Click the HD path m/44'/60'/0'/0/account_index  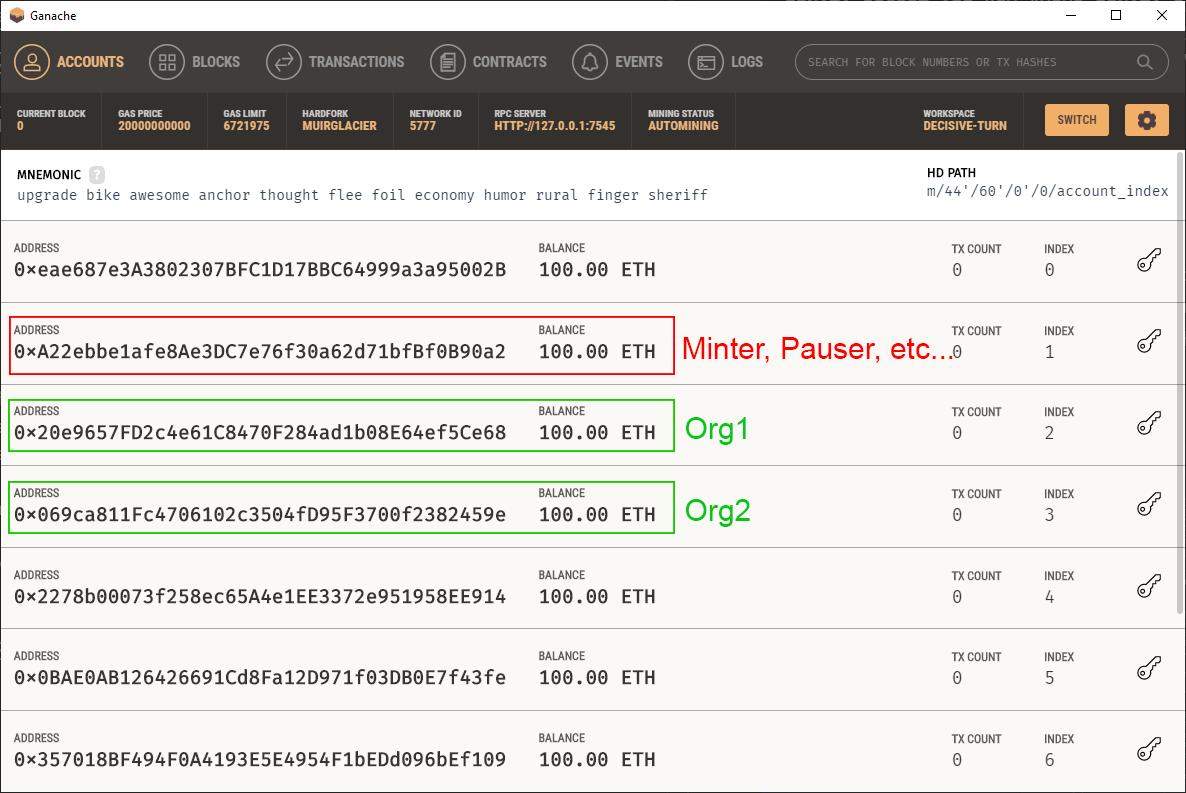[1048, 191]
